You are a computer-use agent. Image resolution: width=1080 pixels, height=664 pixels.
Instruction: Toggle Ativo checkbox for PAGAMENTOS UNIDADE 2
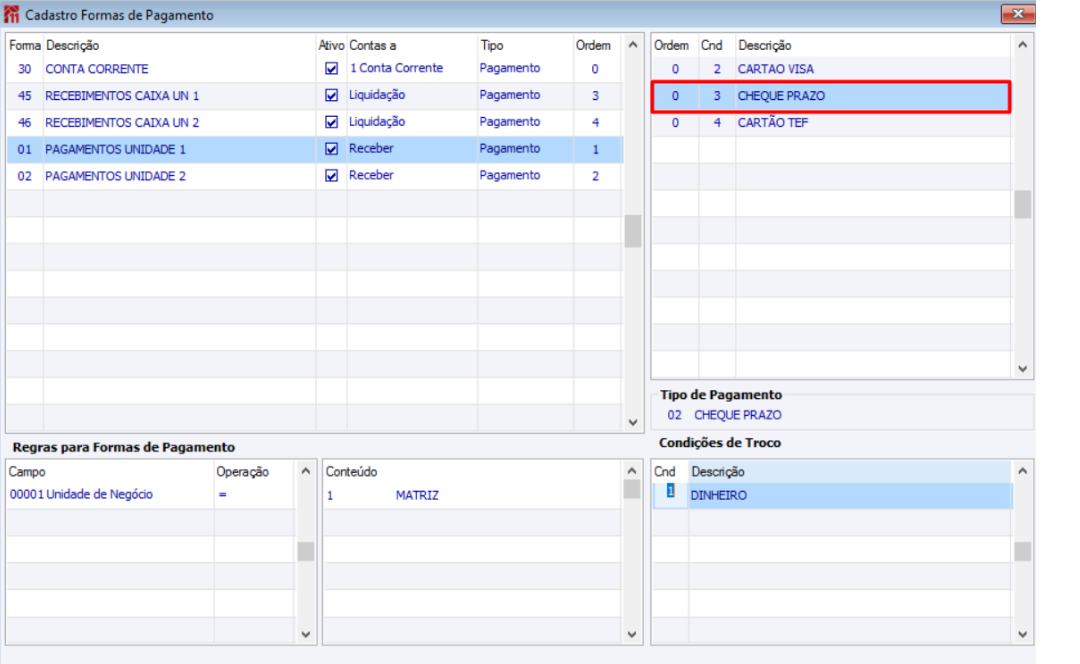(331, 176)
